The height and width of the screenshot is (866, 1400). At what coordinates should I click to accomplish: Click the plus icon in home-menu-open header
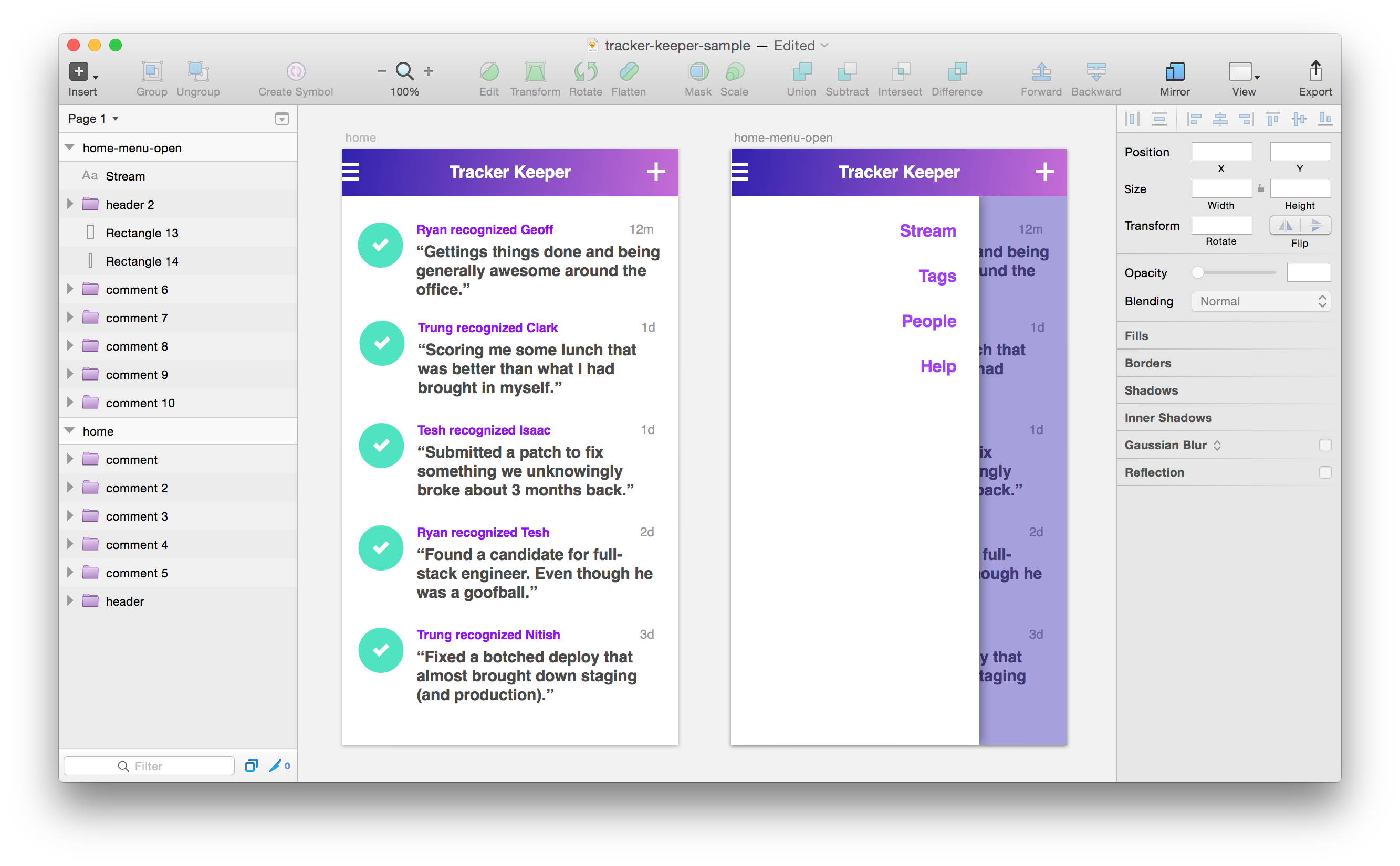tap(1044, 172)
